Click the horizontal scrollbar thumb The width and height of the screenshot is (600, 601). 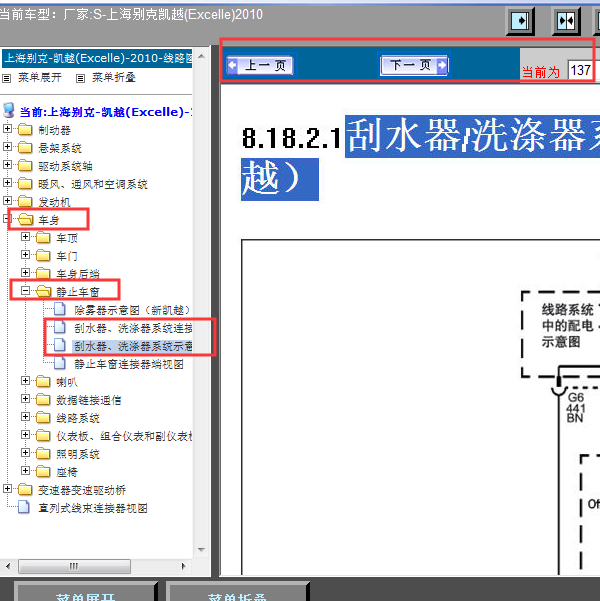pos(74,566)
